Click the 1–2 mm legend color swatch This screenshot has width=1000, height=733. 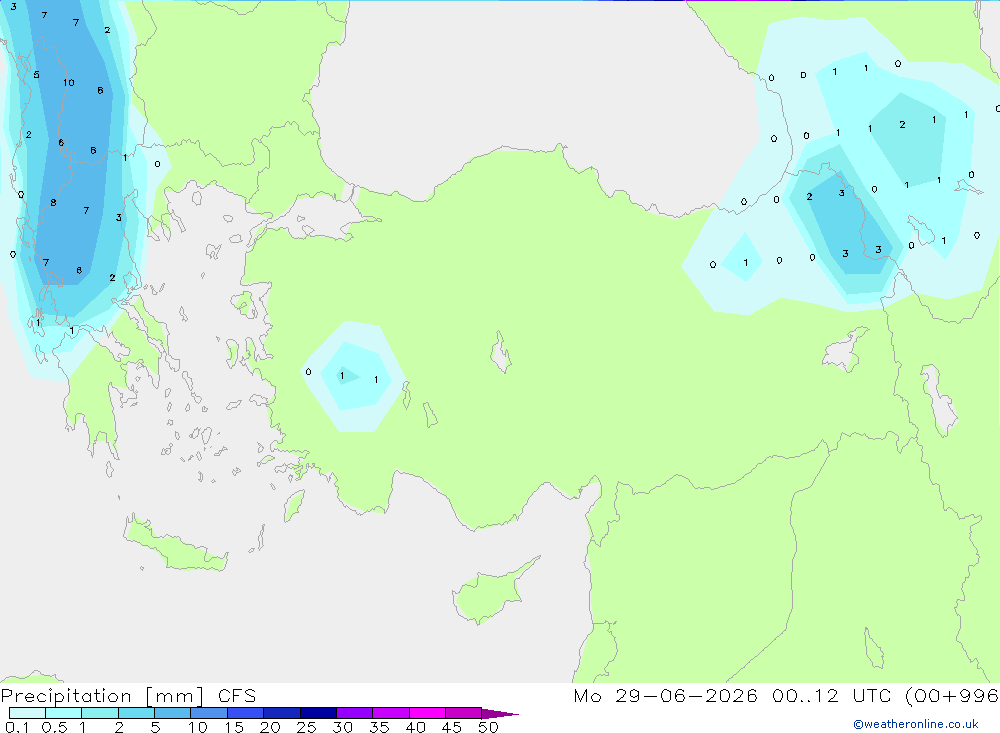pyautogui.click(x=99, y=713)
